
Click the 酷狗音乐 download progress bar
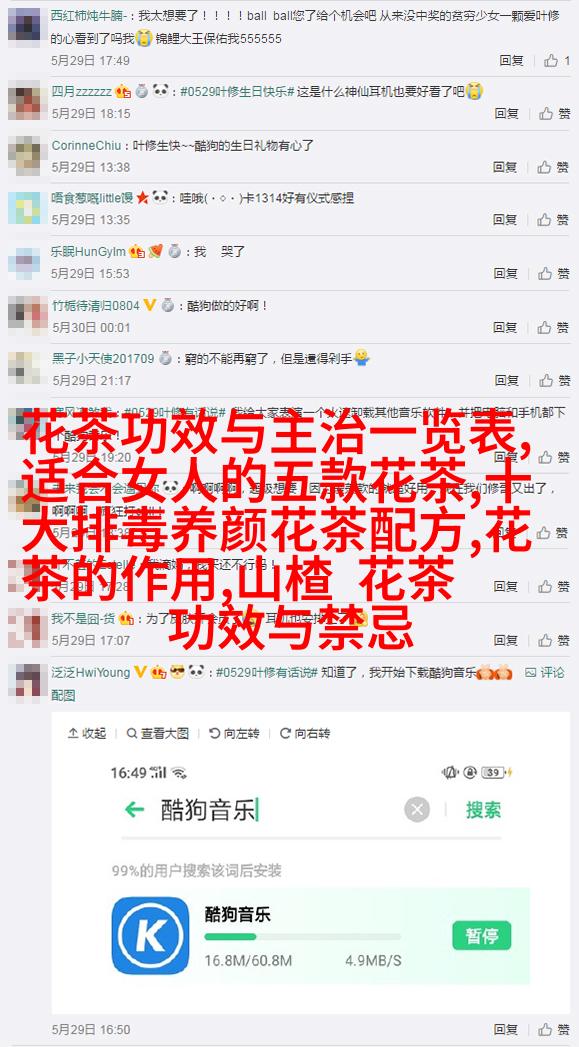[303, 937]
